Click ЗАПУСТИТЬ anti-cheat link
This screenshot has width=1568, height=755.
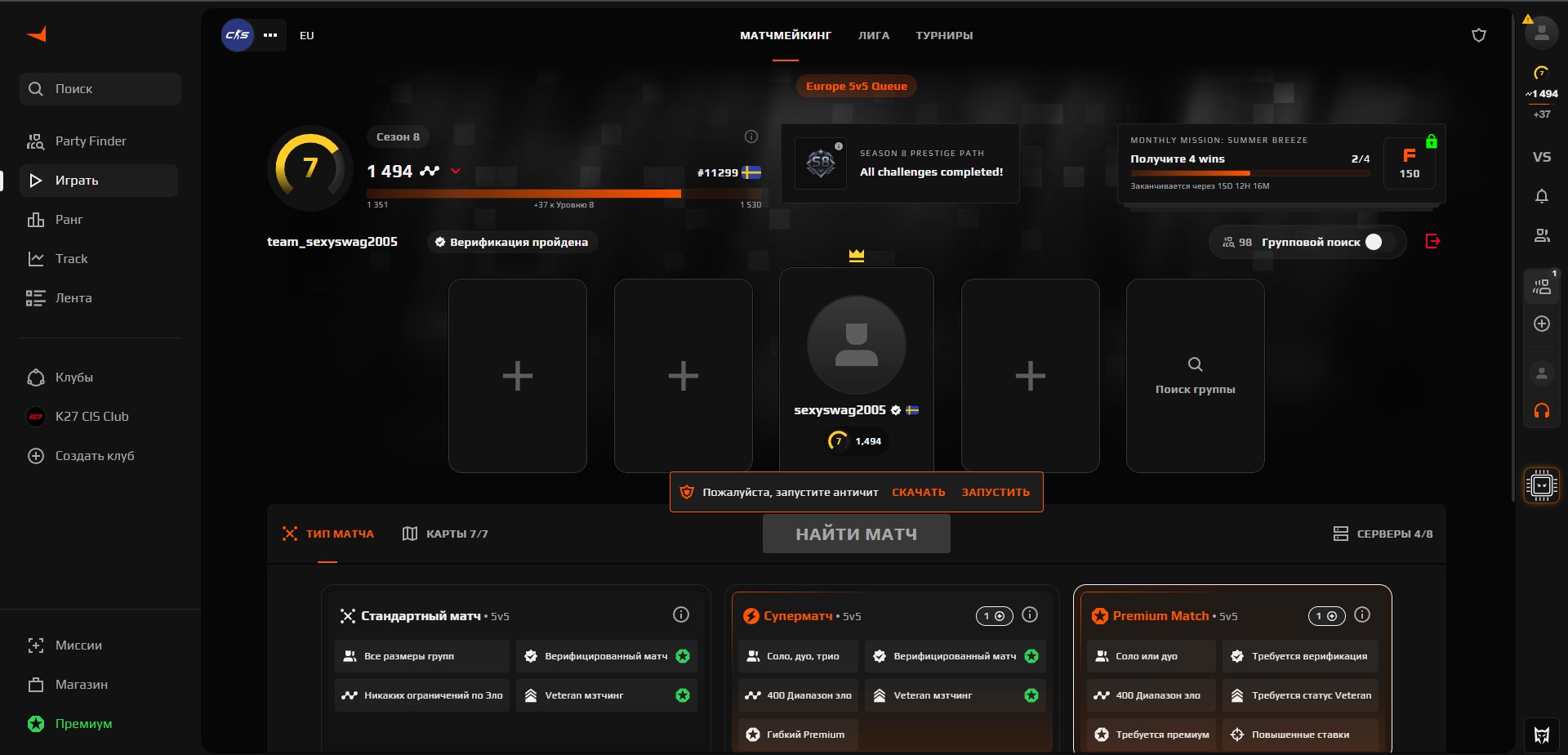point(996,493)
